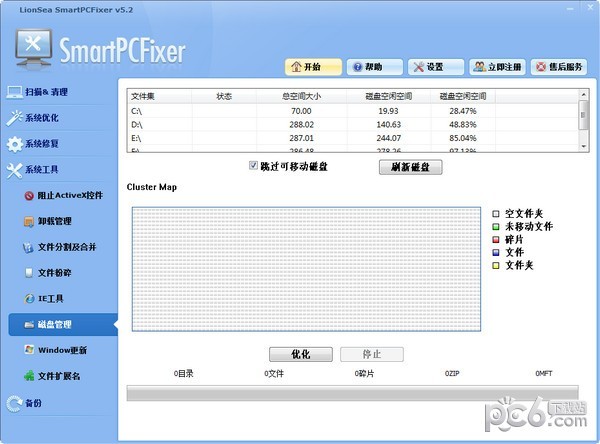Click the 28.47% free space cell
The width and height of the screenshot is (600, 444).
(x=463, y=111)
